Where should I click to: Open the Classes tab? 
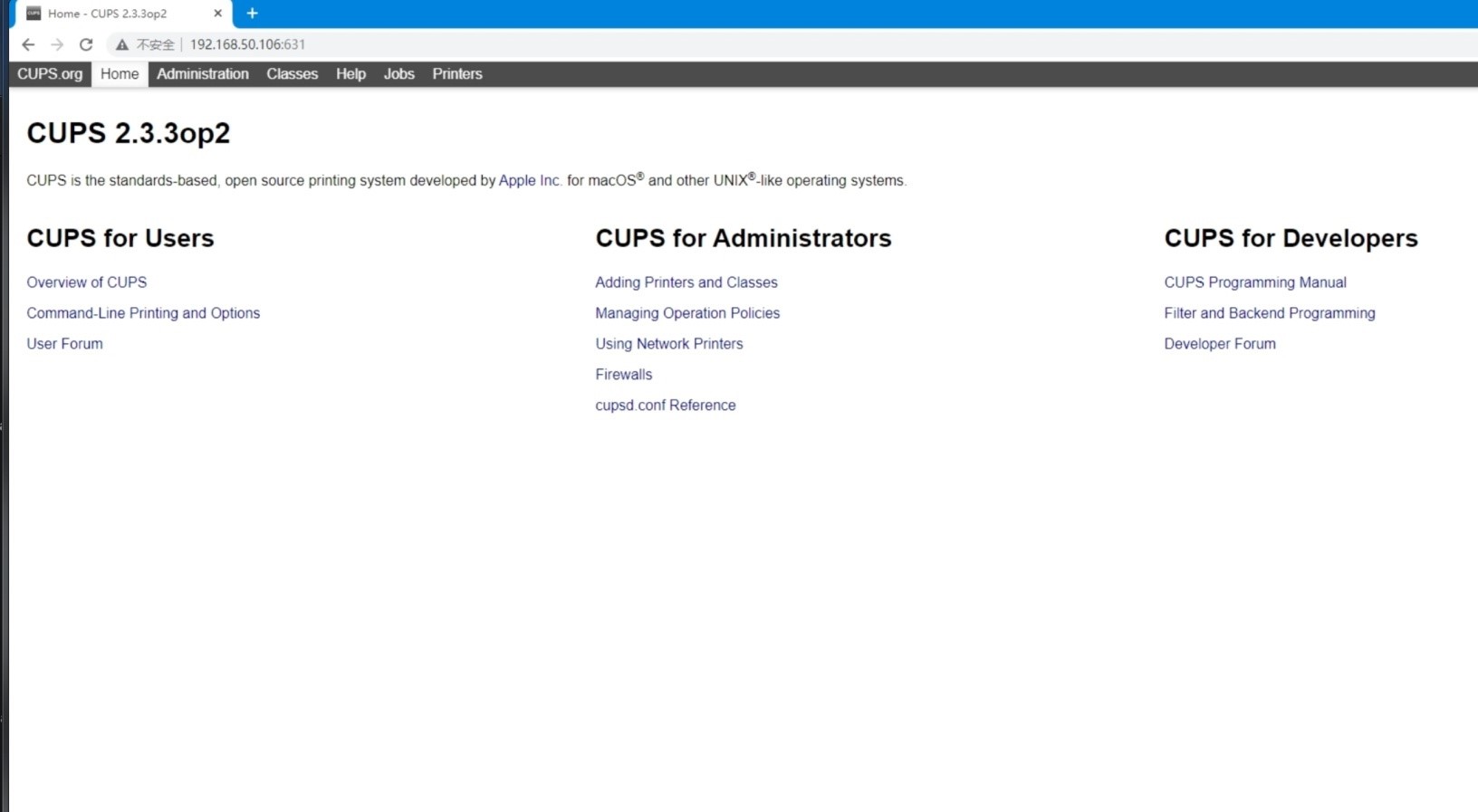[292, 74]
